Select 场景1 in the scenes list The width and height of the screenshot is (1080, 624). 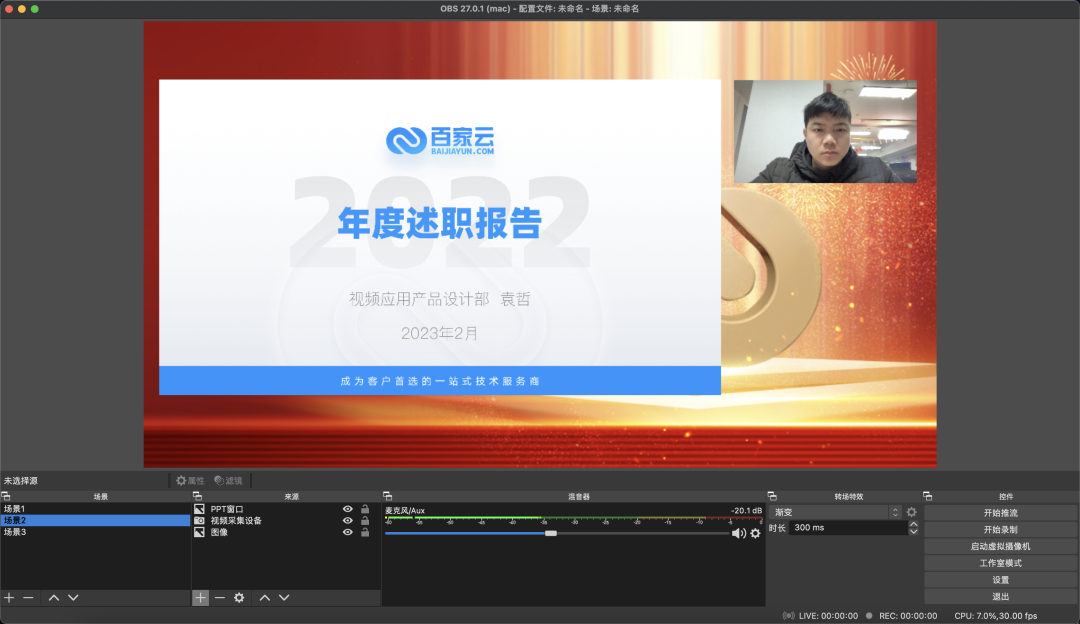[x=15, y=509]
